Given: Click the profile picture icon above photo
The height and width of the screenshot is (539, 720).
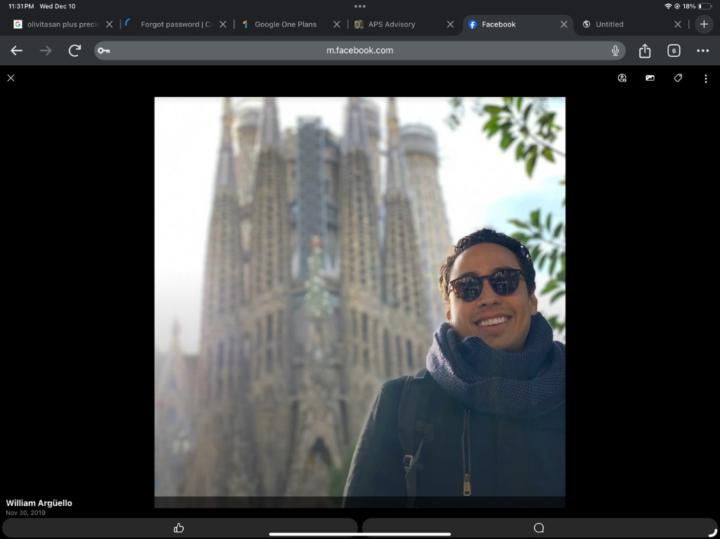Looking at the screenshot, I should 622,78.
